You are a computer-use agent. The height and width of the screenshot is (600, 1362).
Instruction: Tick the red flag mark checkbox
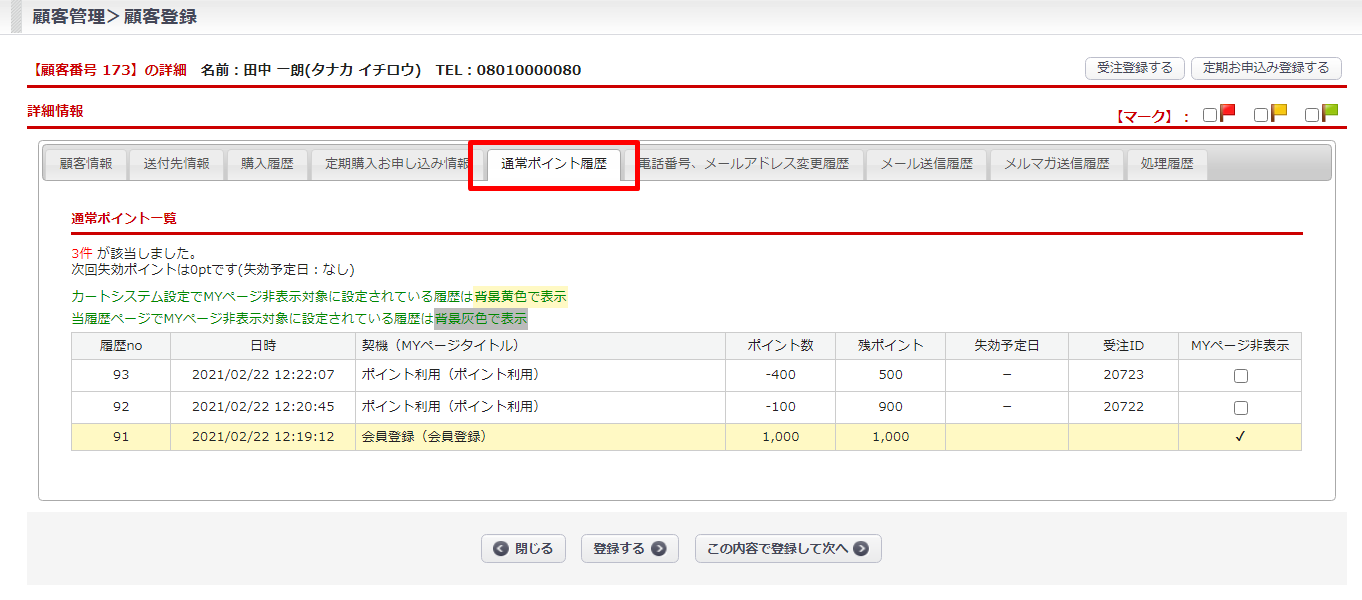pyautogui.click(x=1210, y=115)
